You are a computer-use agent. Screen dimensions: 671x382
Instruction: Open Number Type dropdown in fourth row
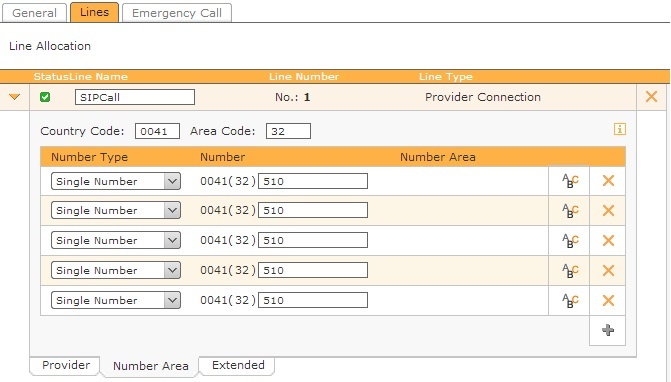pyautogui.click(x=116, y=270)
